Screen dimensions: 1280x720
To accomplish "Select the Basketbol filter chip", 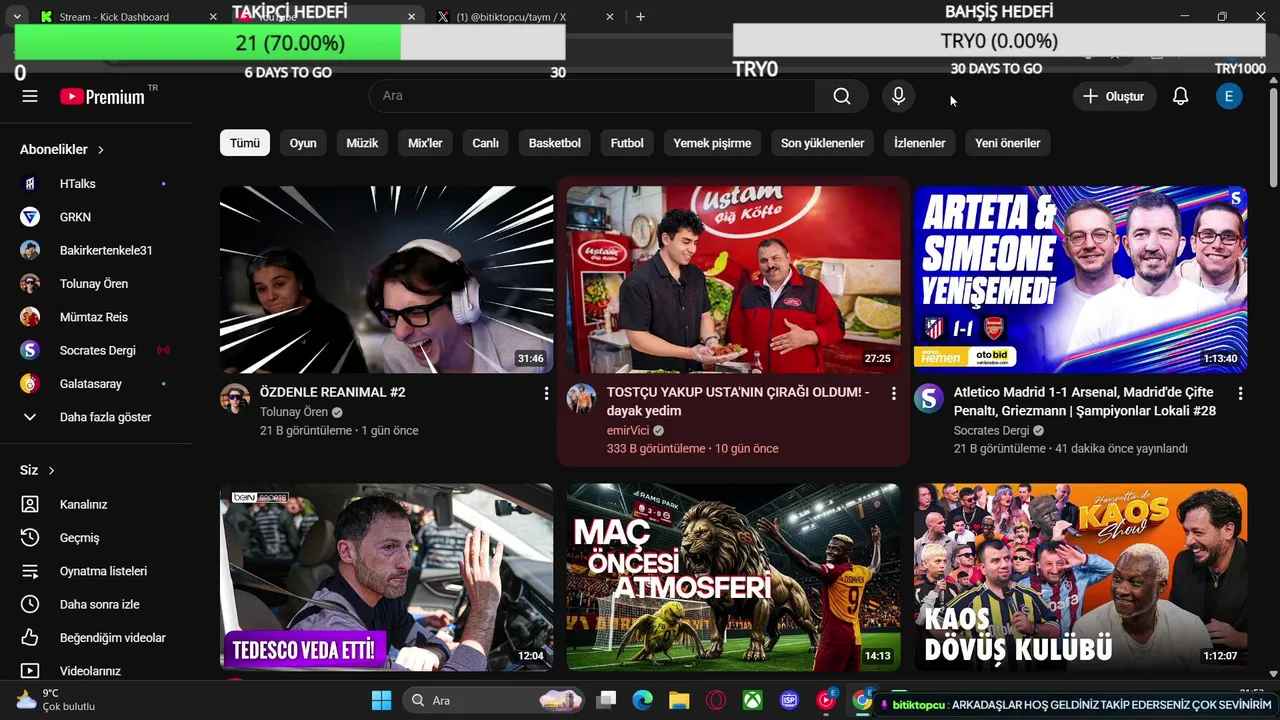I will [555, 143].
